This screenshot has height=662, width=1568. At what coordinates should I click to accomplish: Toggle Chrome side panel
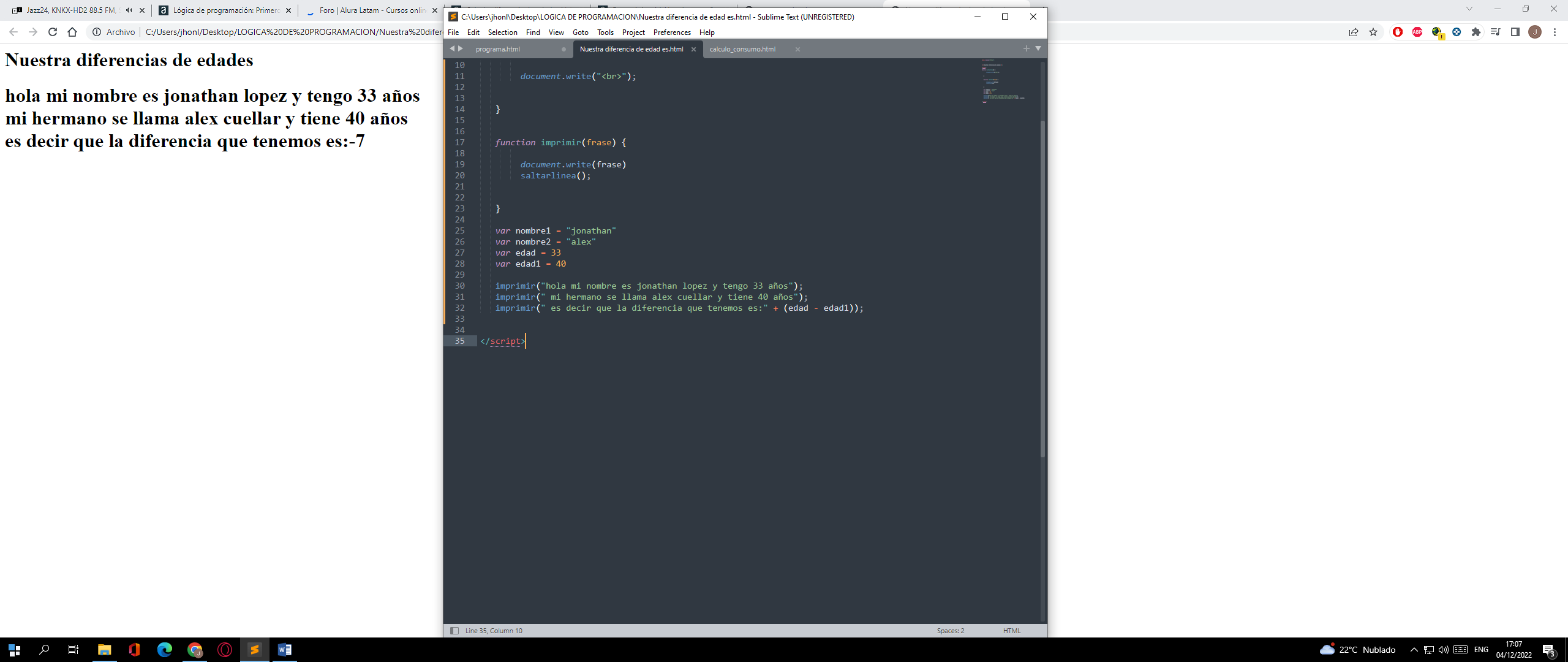pyautogui.click(x=1515, y=32)
